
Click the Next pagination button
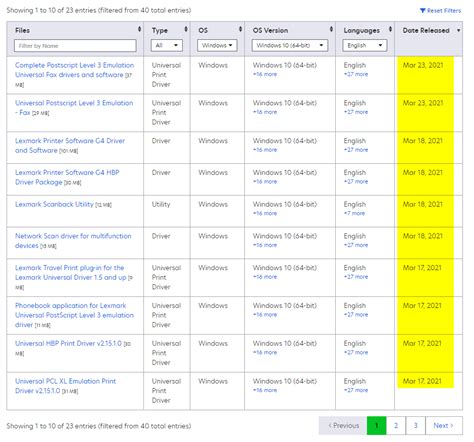pyautogui.click(x=444, y=425)
